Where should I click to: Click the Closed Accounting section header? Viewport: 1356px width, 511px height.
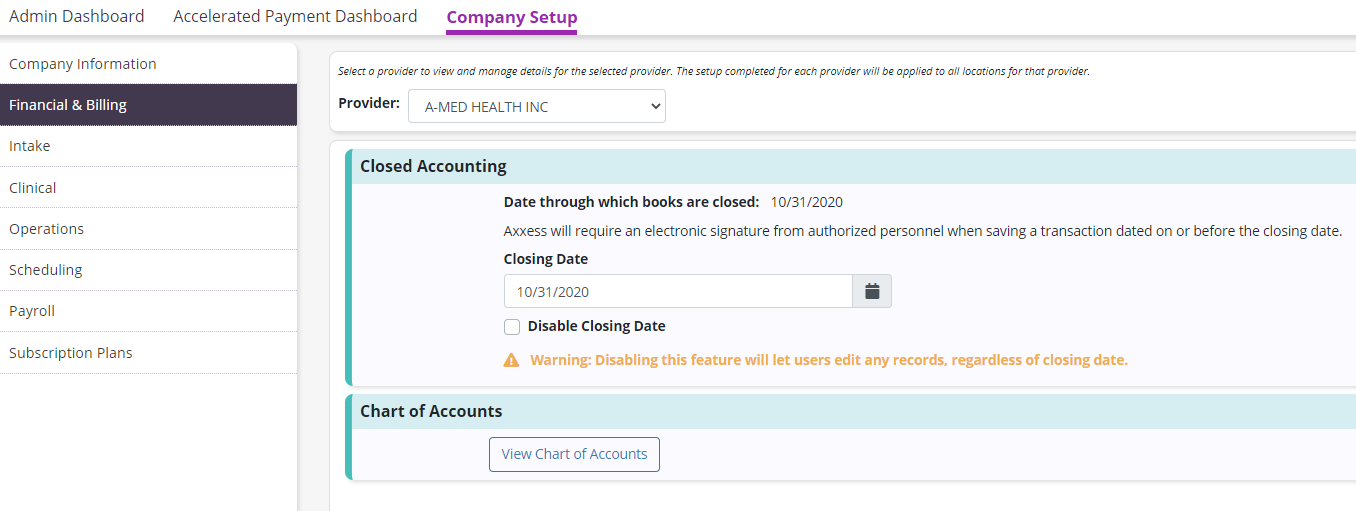pyautogui.click(x=433, y=166)
